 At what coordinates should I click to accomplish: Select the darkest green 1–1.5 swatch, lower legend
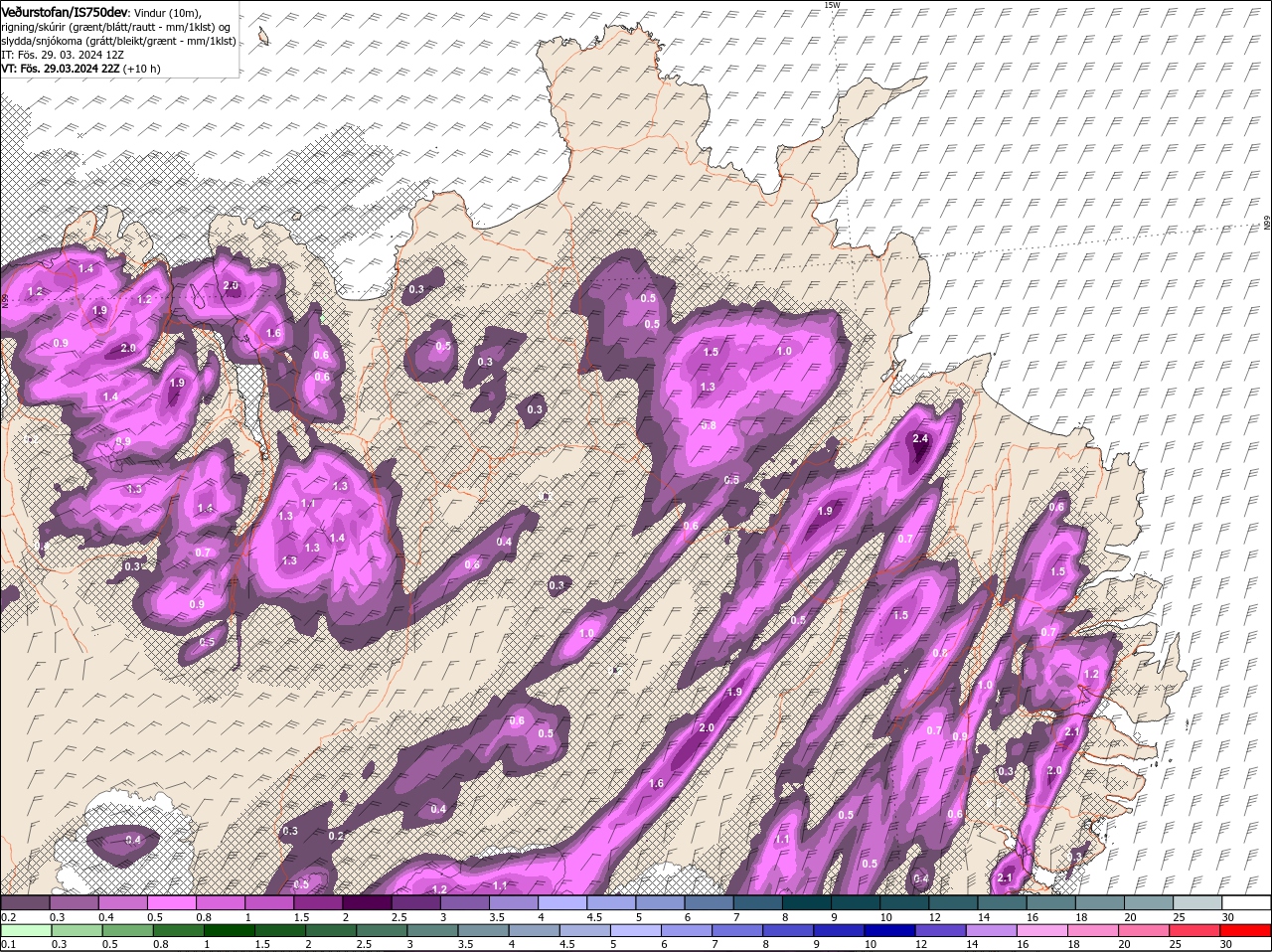click(232, 930)
